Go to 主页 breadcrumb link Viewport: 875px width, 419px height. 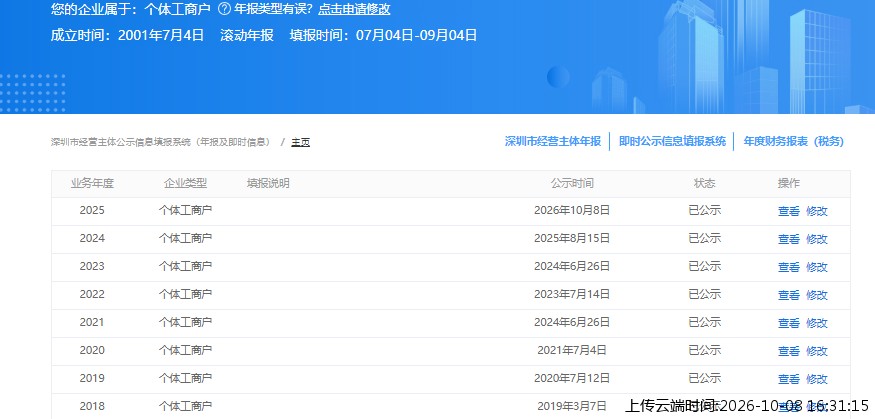(x=300, y=142)
